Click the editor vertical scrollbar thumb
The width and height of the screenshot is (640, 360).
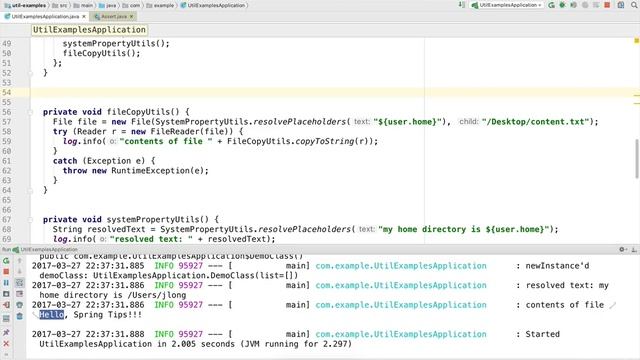tap(637, 158)
